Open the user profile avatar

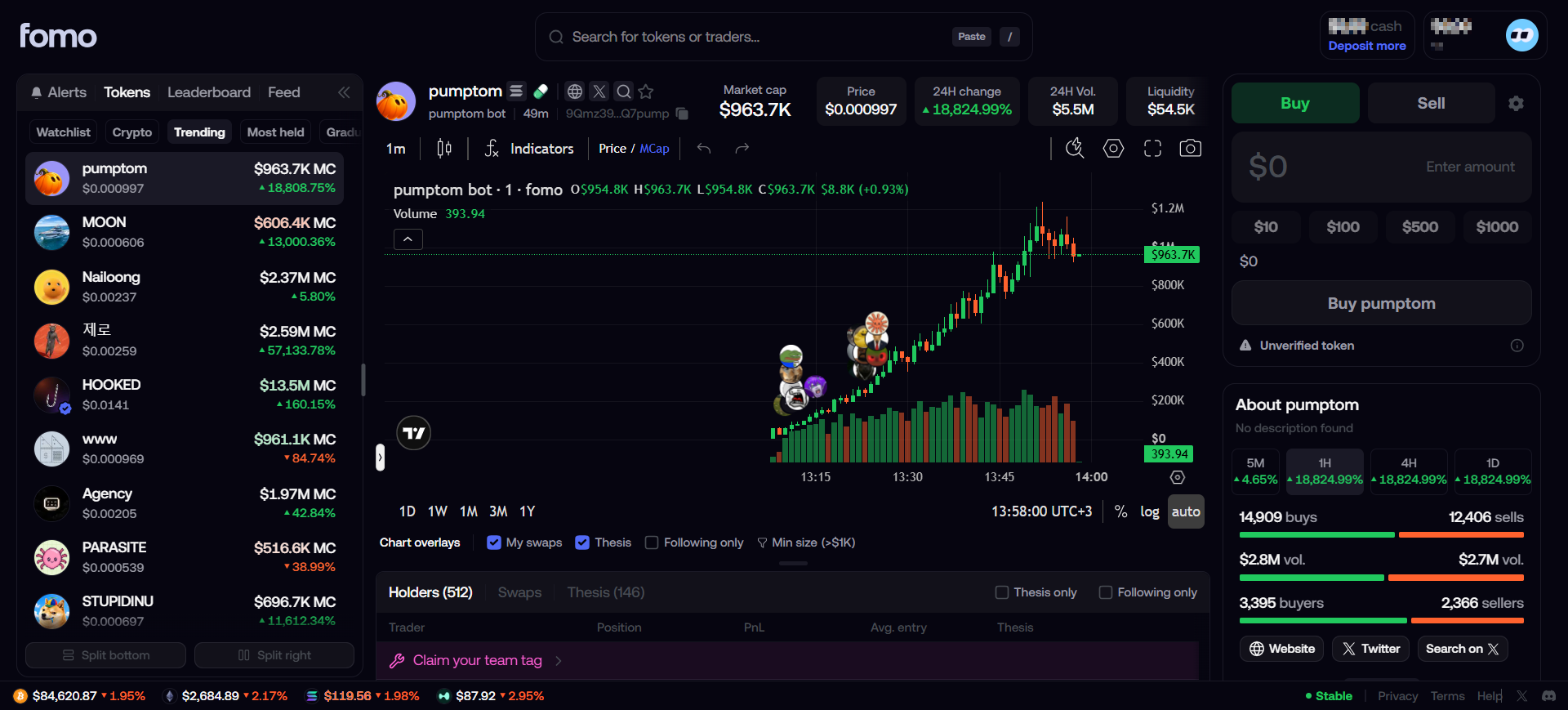pyautogui.click(x=1522, y=35)
